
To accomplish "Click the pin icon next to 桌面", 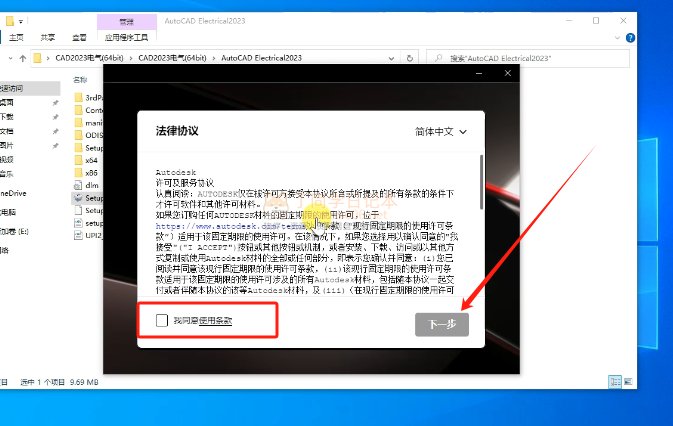I will click(x=55, y=103).
